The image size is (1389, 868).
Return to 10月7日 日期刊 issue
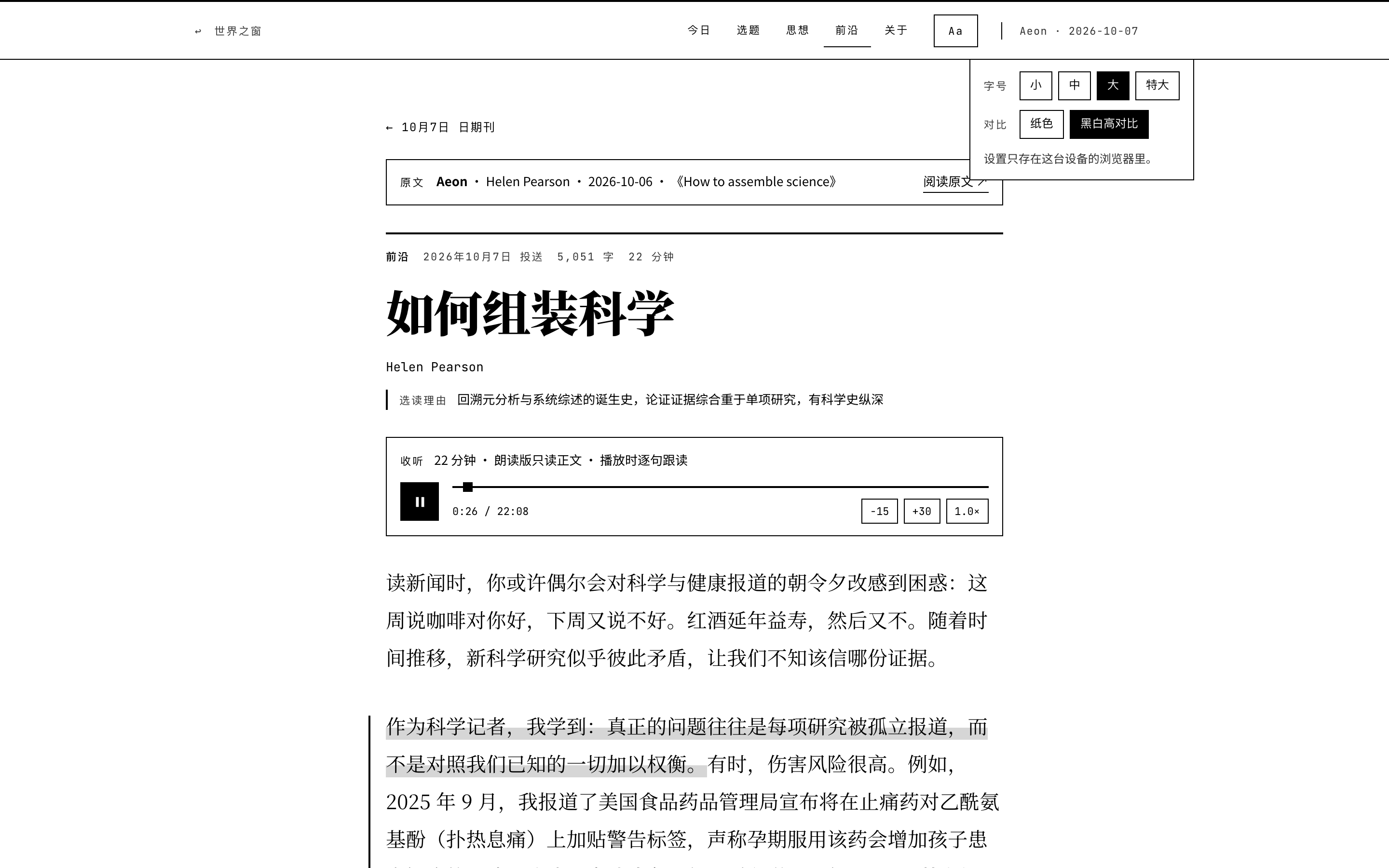point(440,127)
